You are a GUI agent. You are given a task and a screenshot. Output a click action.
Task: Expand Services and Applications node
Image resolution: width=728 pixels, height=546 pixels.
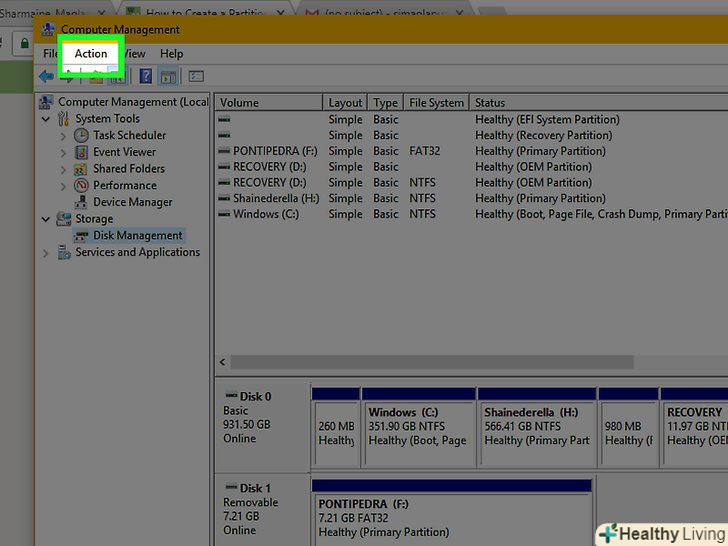click(46, 253)
